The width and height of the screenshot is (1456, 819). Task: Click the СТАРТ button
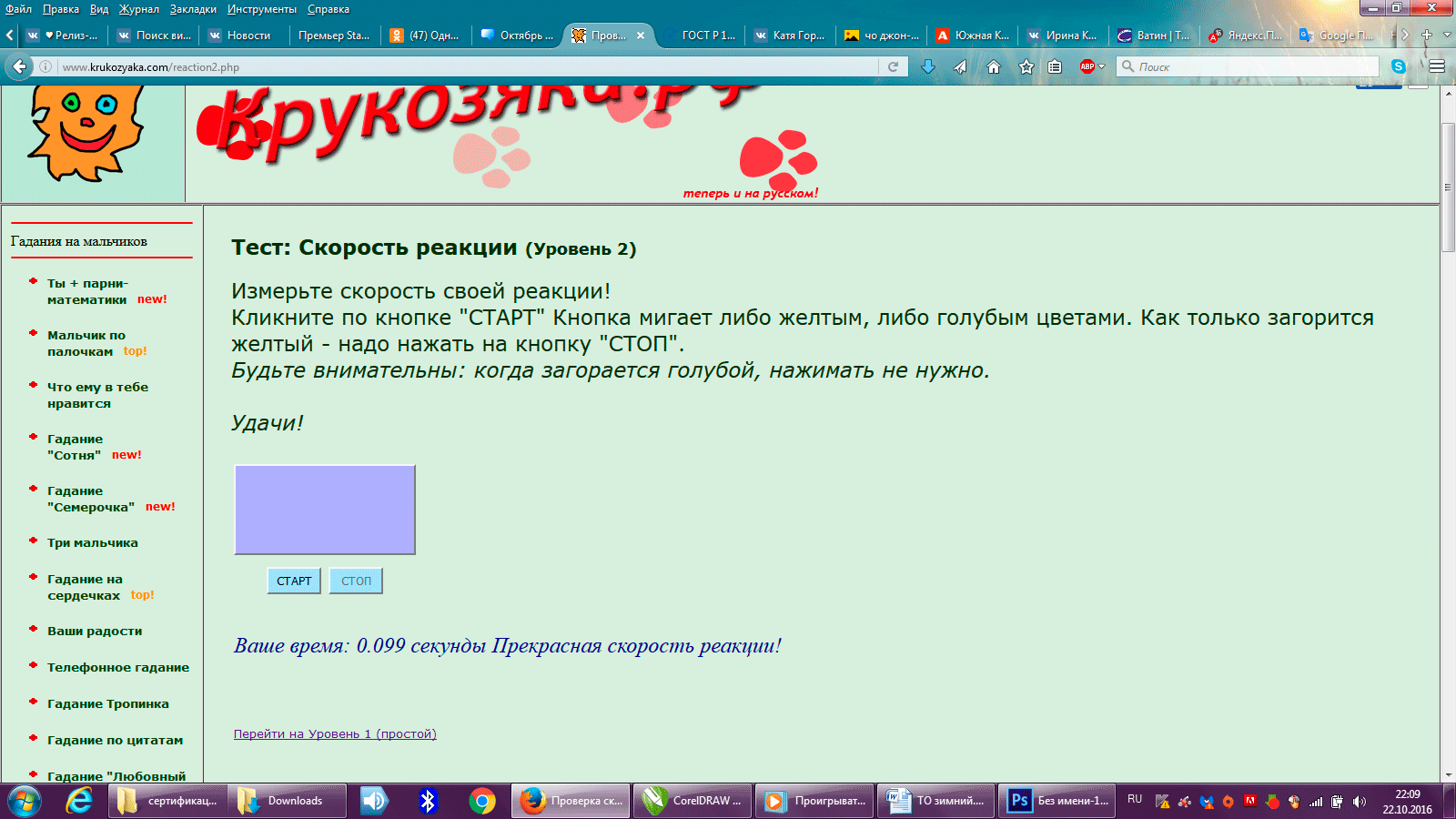pos(294,581)
